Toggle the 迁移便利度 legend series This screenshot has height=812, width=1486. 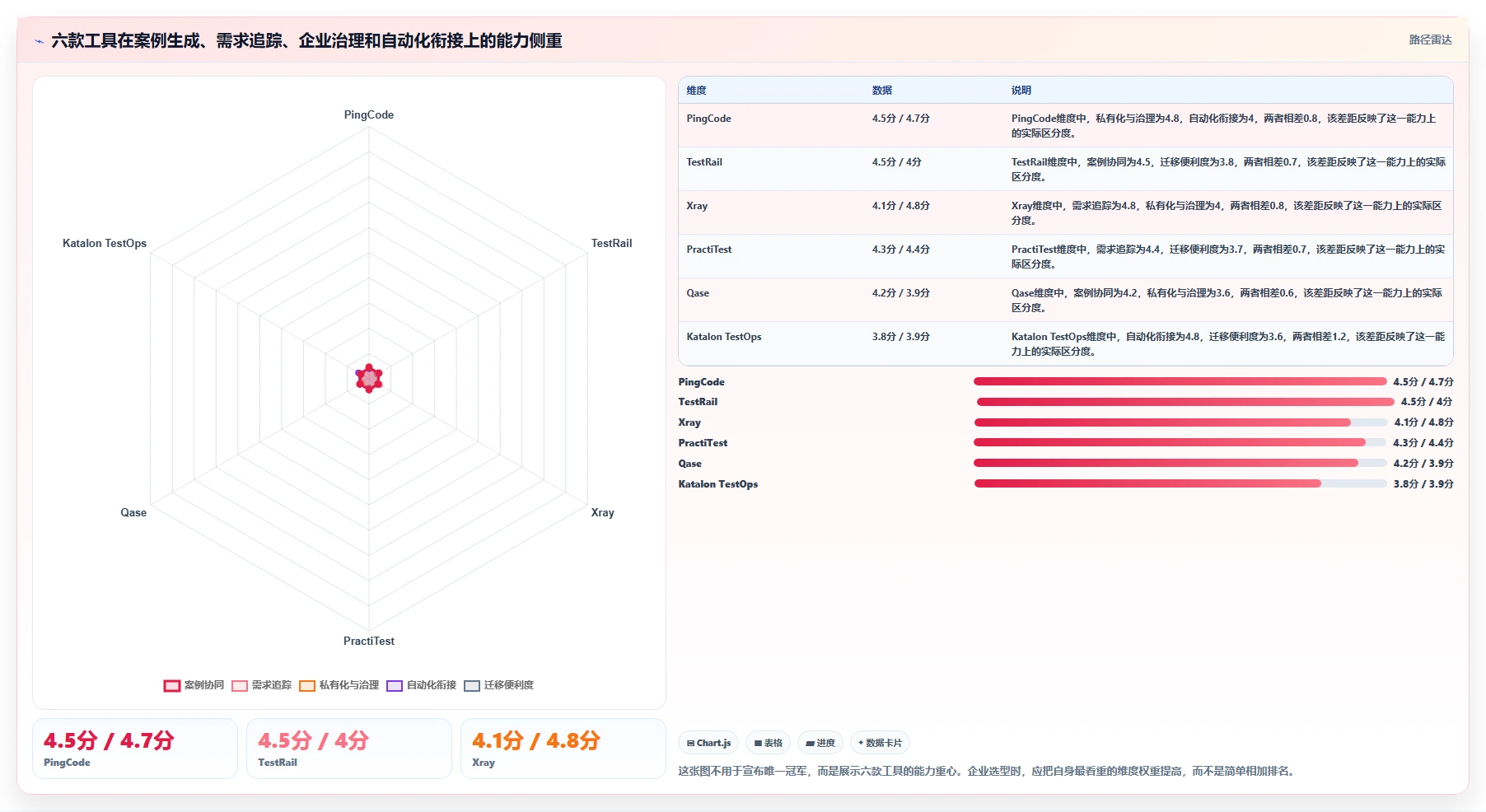point(499,685)
